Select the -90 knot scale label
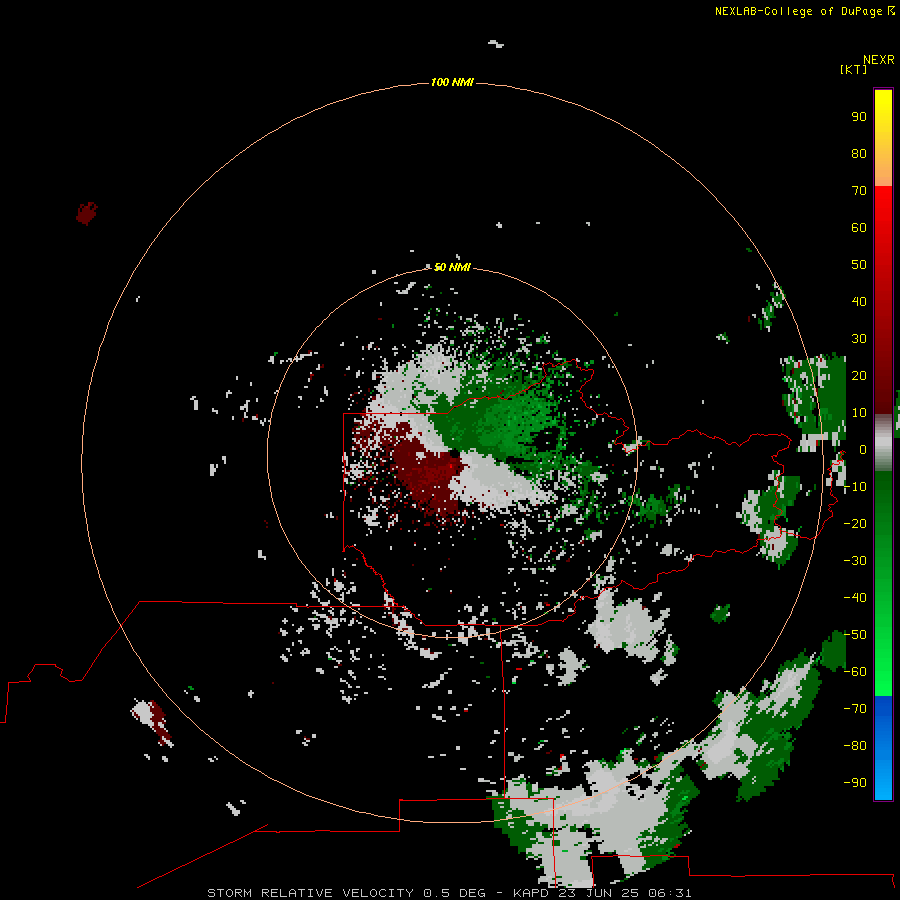The width and height of the screenshot is (900, 900). coord(855,783)
